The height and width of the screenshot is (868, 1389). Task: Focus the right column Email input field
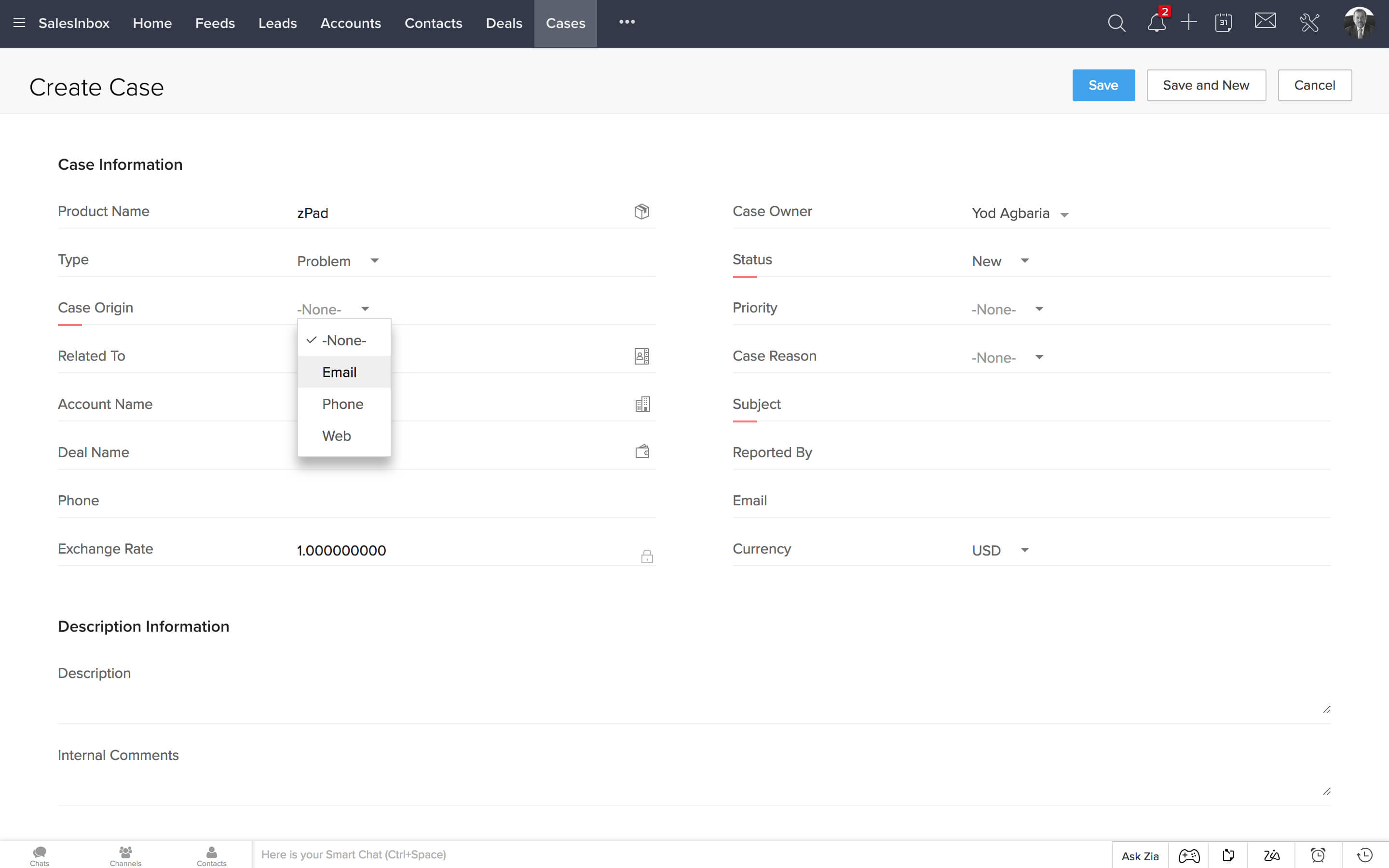pyautogui.click(x=1151, y=501)
